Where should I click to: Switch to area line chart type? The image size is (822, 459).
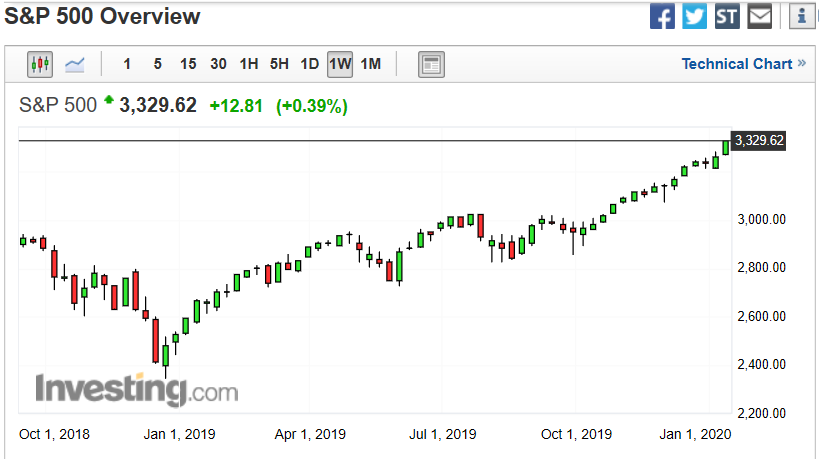(75, 65)
